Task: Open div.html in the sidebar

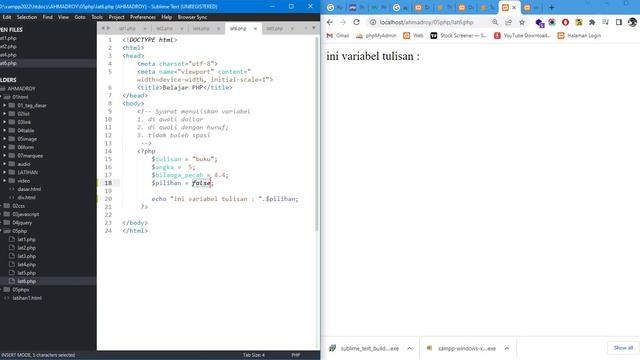Action: coord(27,198)
